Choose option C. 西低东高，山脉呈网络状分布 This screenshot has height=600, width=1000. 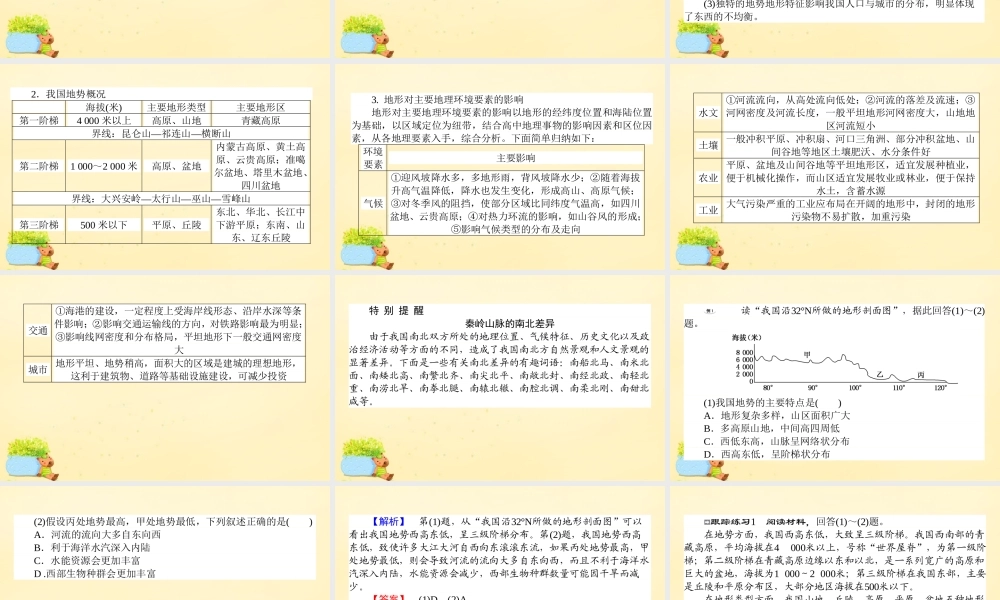tap(776, 441)
